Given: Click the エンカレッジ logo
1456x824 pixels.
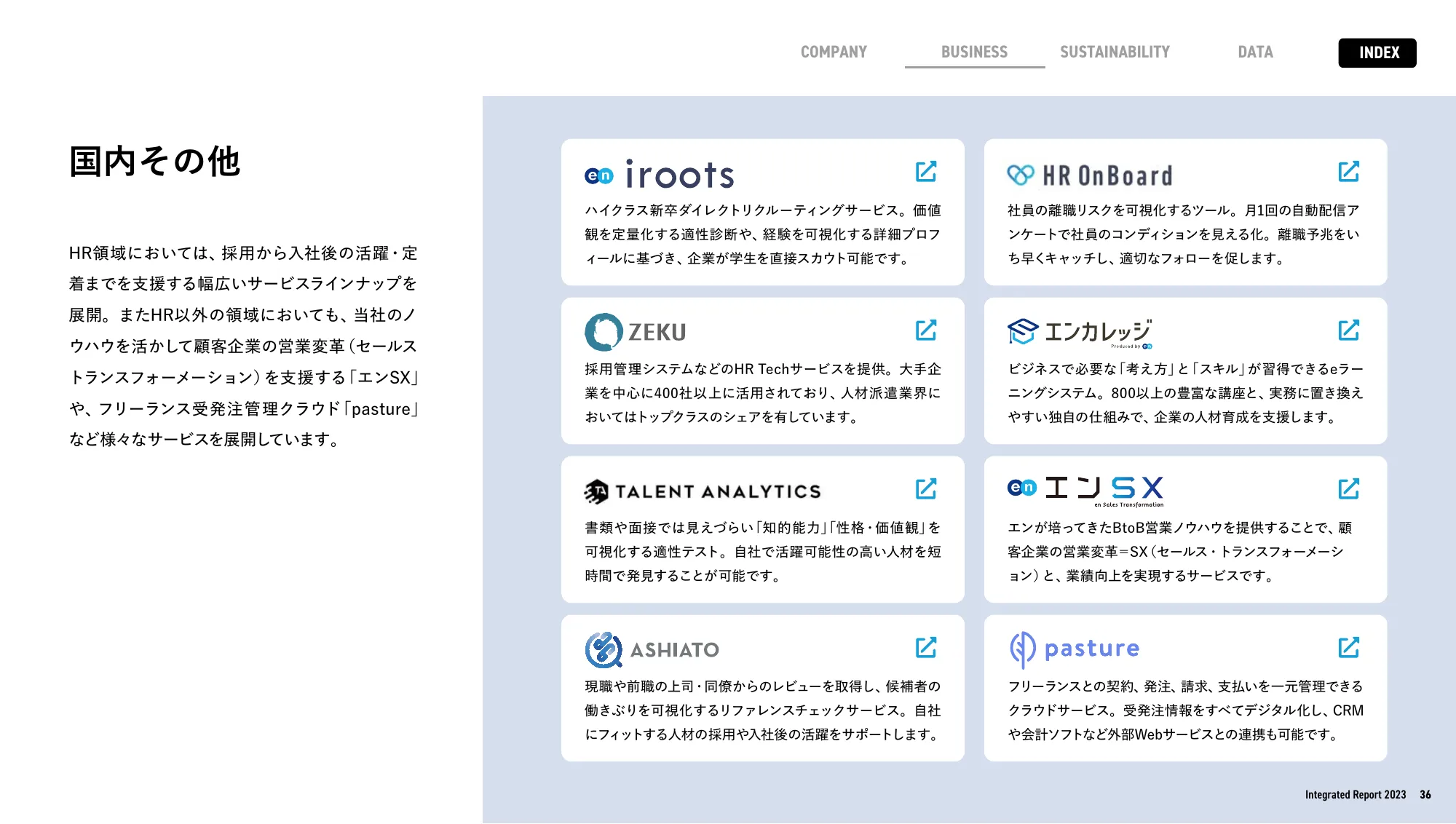Looking at the screenshot, I should 1080,333.
